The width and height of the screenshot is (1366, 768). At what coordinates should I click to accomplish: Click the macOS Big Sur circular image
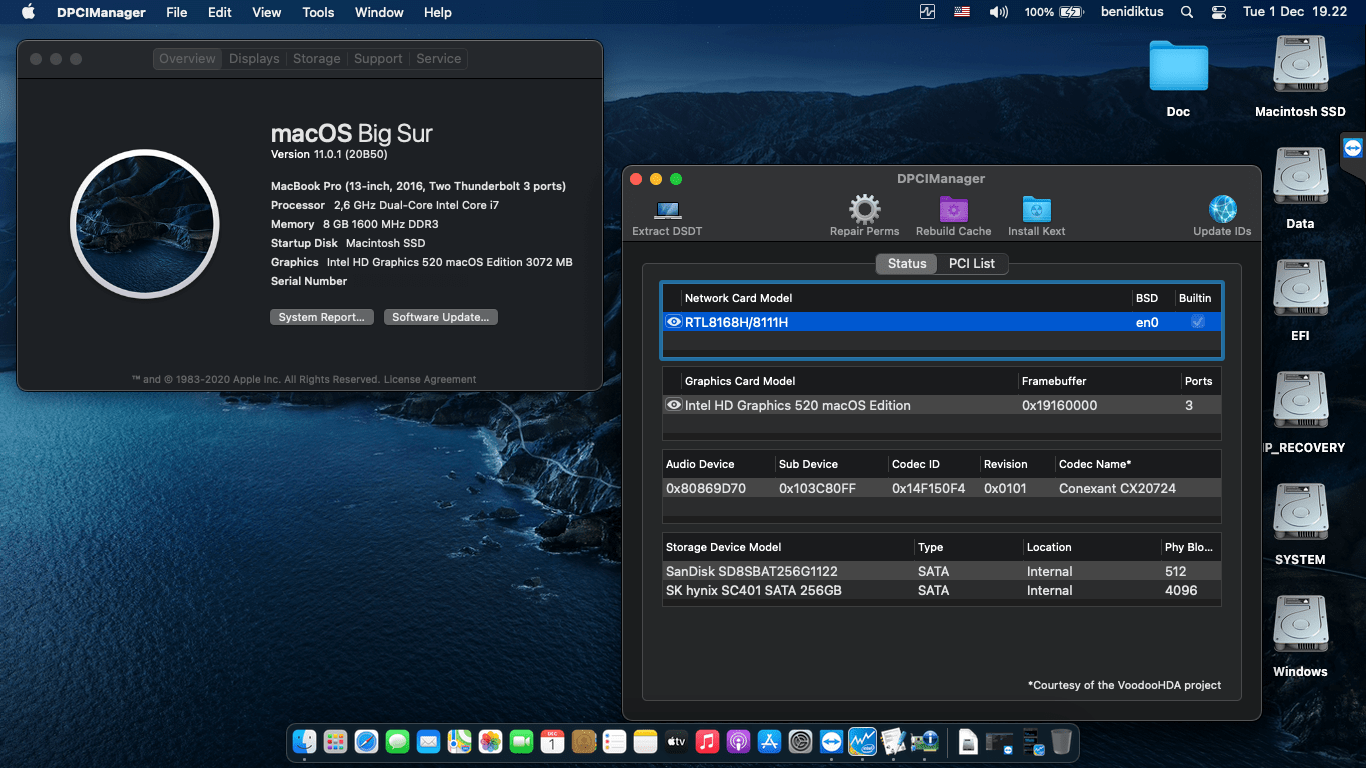point(145,224)
